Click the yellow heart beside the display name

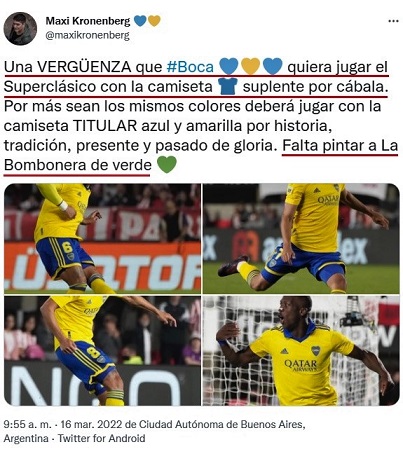154,21
